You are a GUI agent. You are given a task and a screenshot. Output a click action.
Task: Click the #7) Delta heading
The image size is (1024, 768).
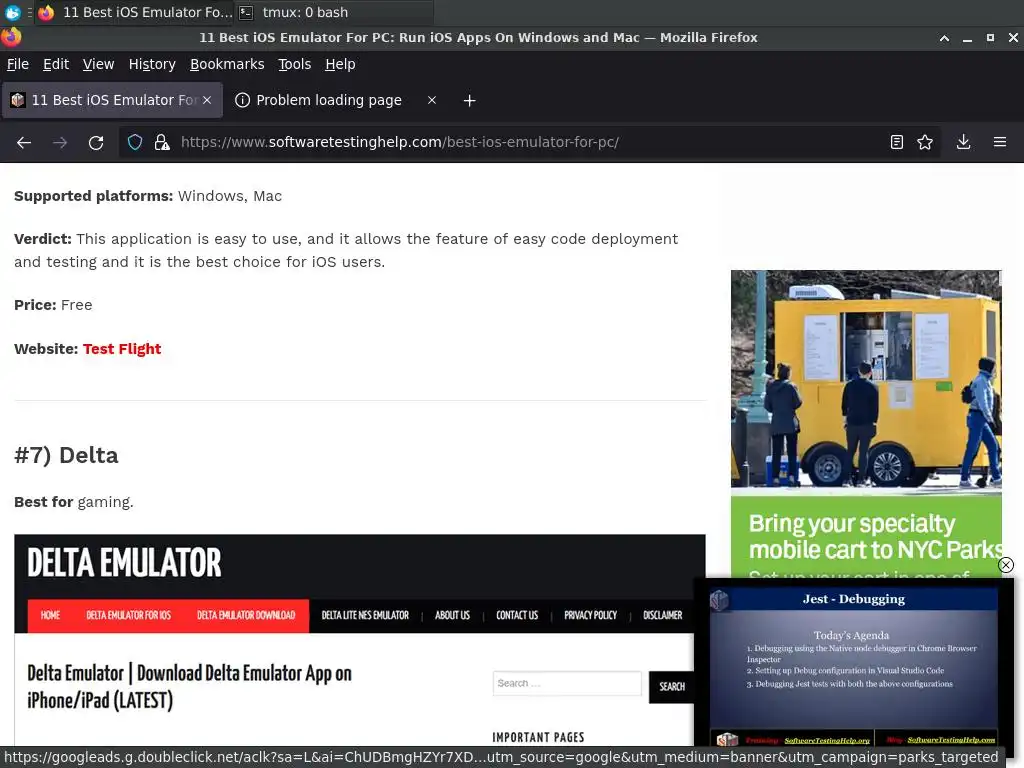pyautogui.click(x=66, y=455)
